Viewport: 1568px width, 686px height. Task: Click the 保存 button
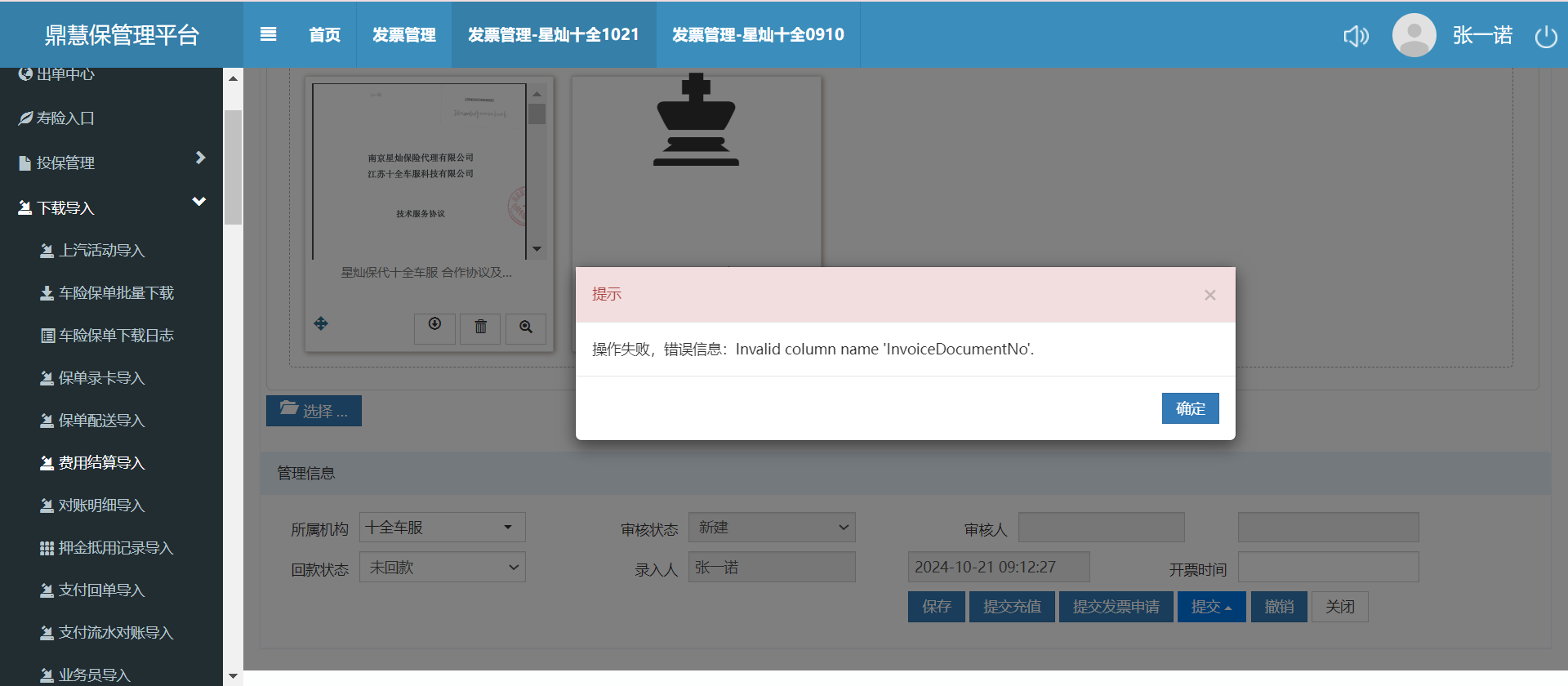pos(937,607)
